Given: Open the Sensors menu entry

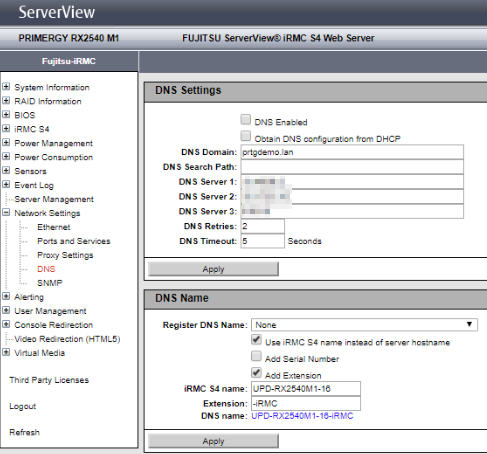Looking at the screenshot, I should tap(30, 171).
